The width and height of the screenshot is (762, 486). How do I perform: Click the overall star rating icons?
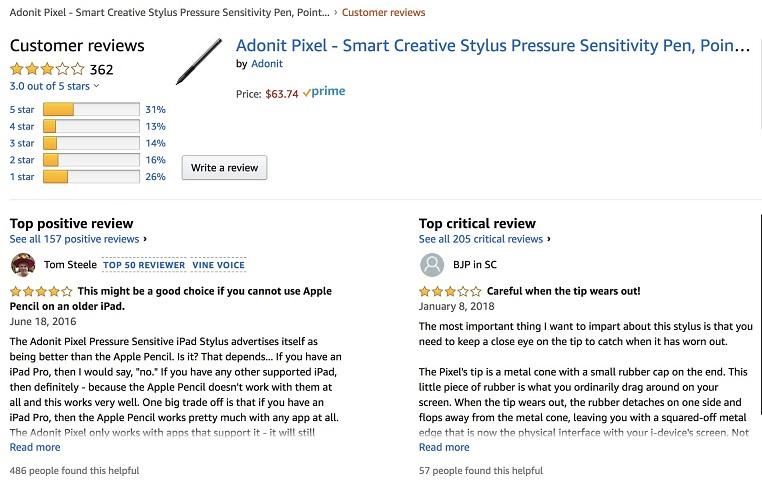[x=47, y=70]
